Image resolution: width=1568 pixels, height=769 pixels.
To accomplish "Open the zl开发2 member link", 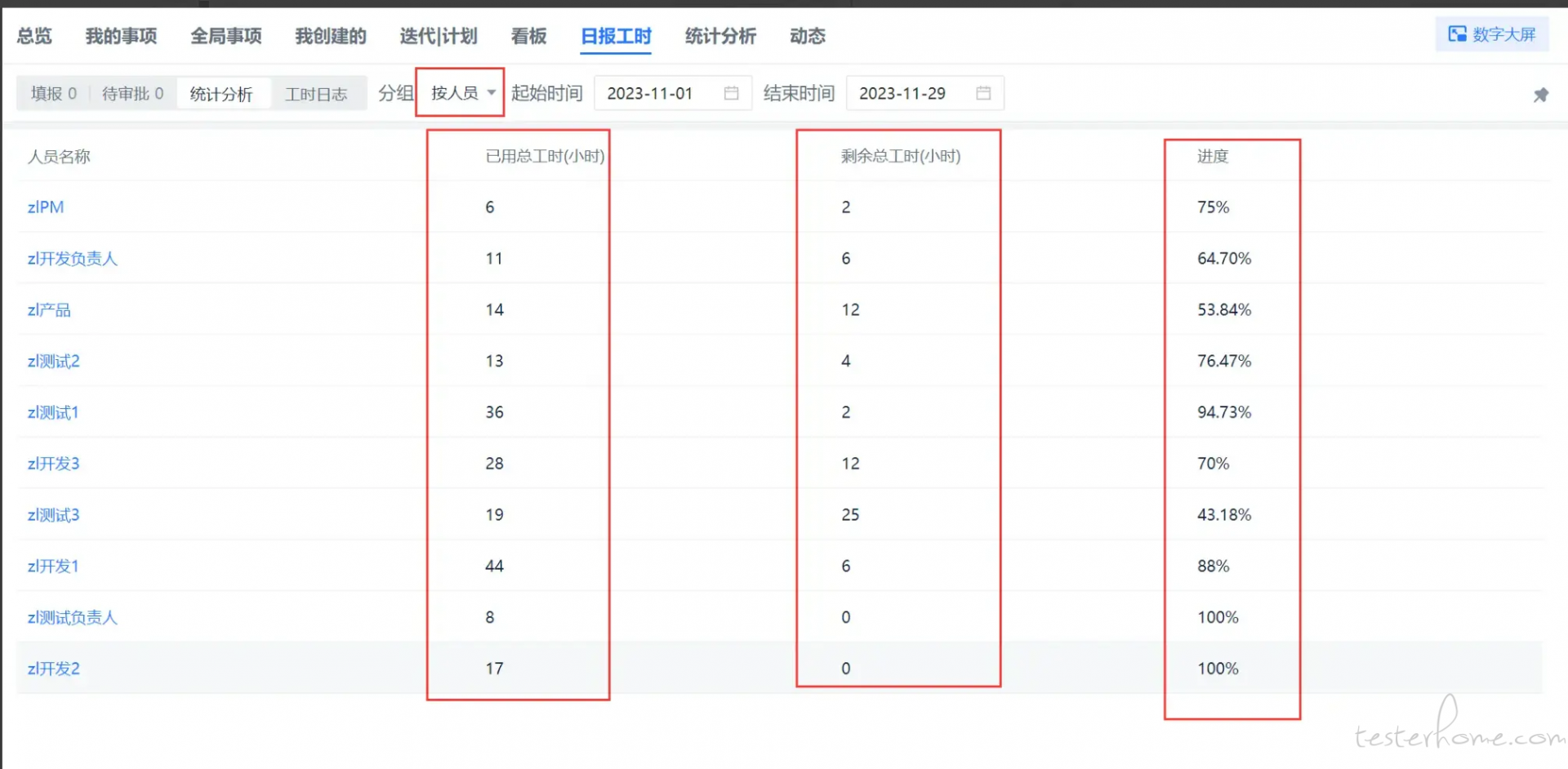I will 54,669.
